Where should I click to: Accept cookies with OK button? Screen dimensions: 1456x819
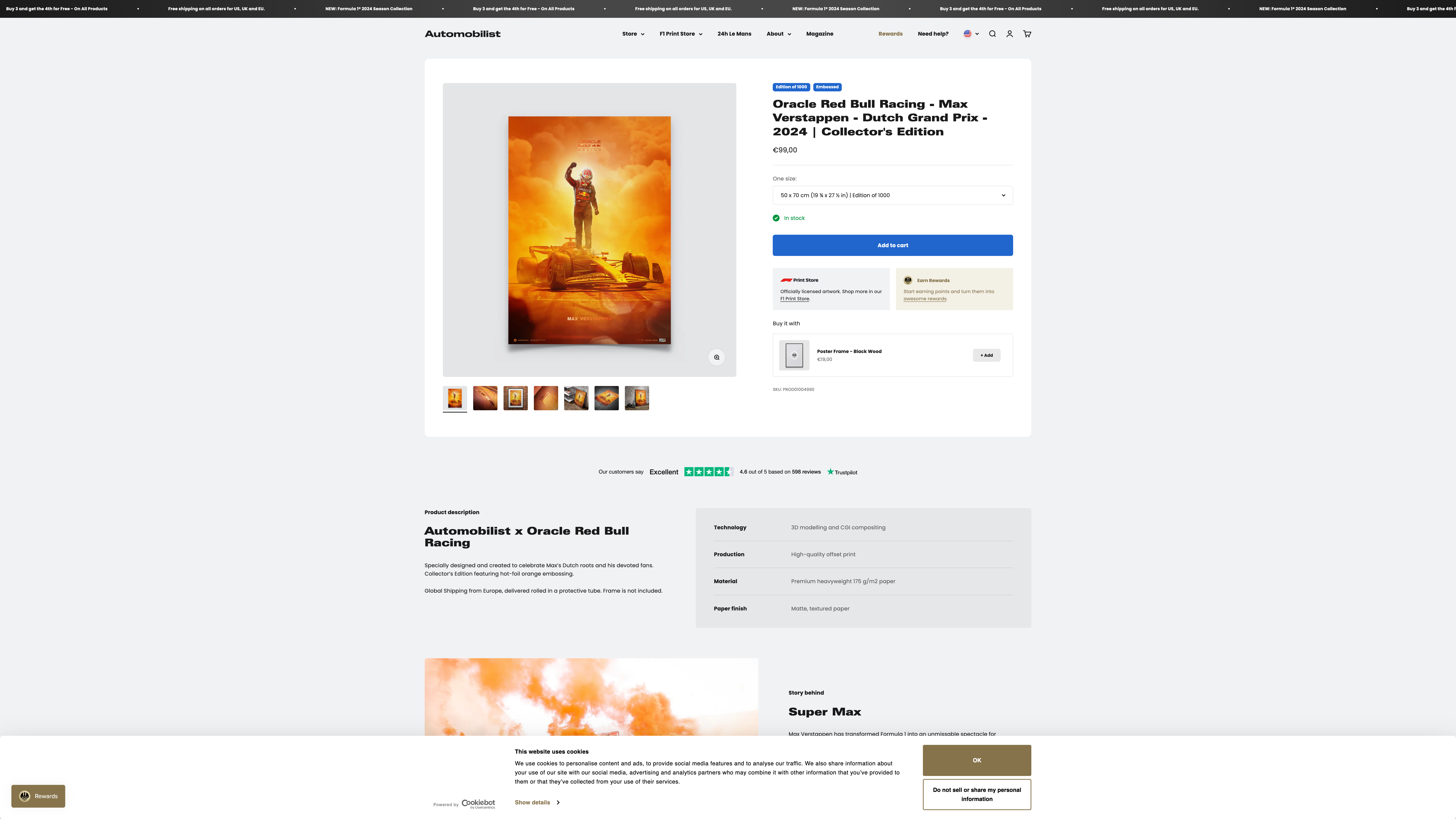click(977, 760)
